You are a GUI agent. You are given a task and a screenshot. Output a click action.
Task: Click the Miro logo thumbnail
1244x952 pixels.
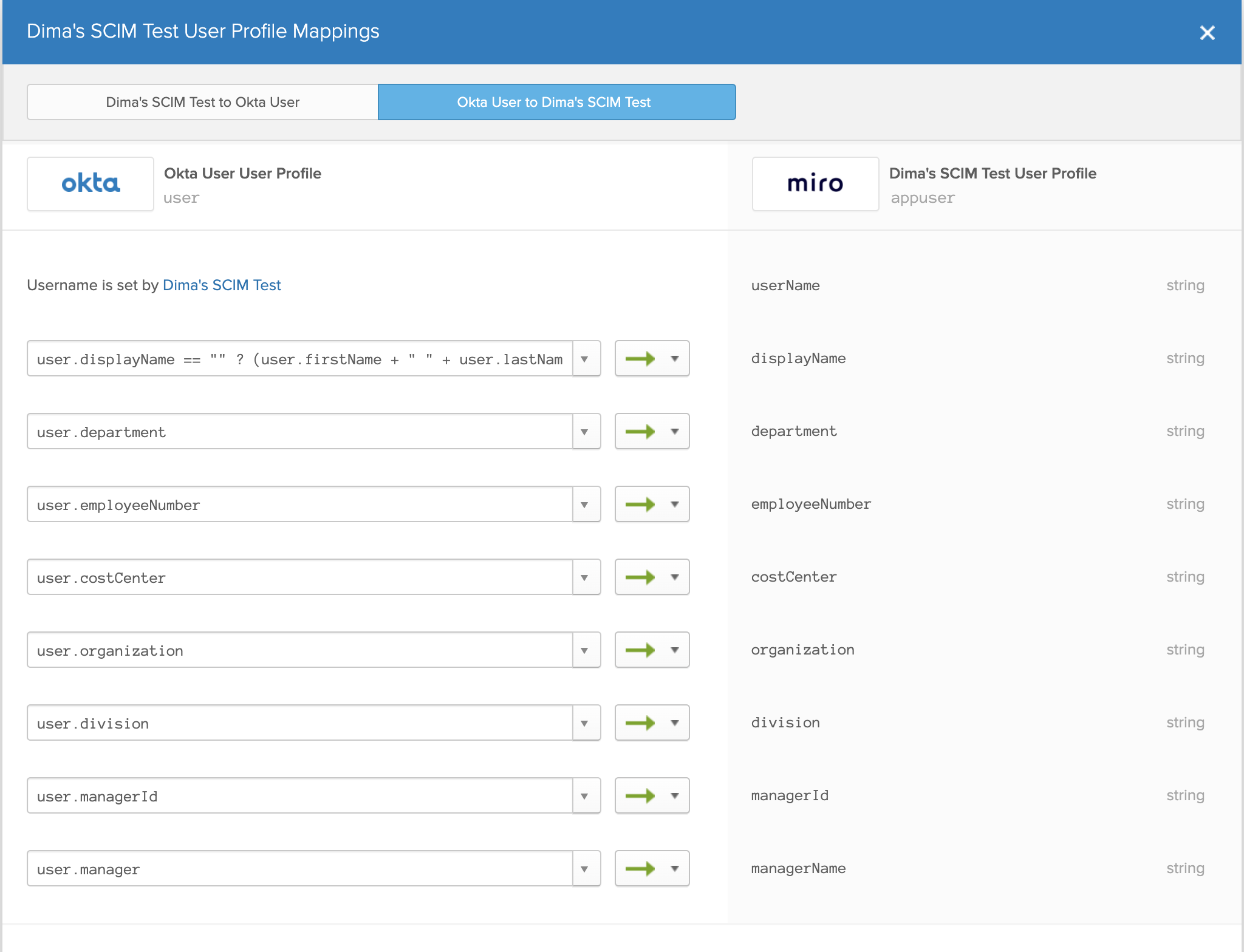[815, 184]
